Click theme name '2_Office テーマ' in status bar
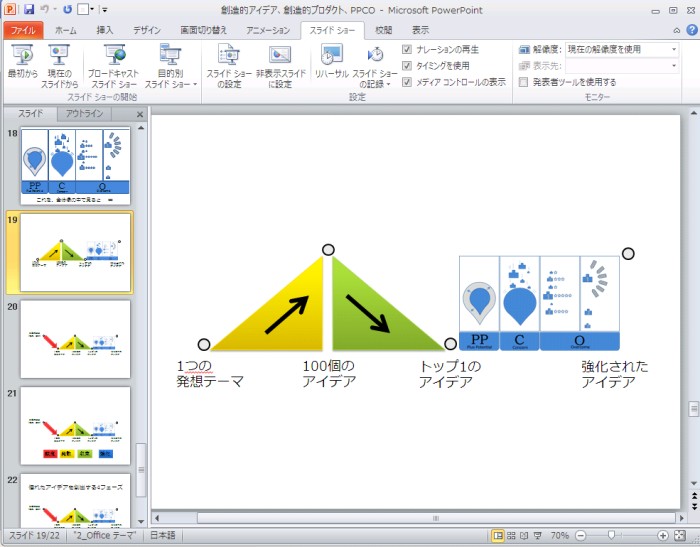The width and height of the screenshot is (700, 547). coord(104,535)
